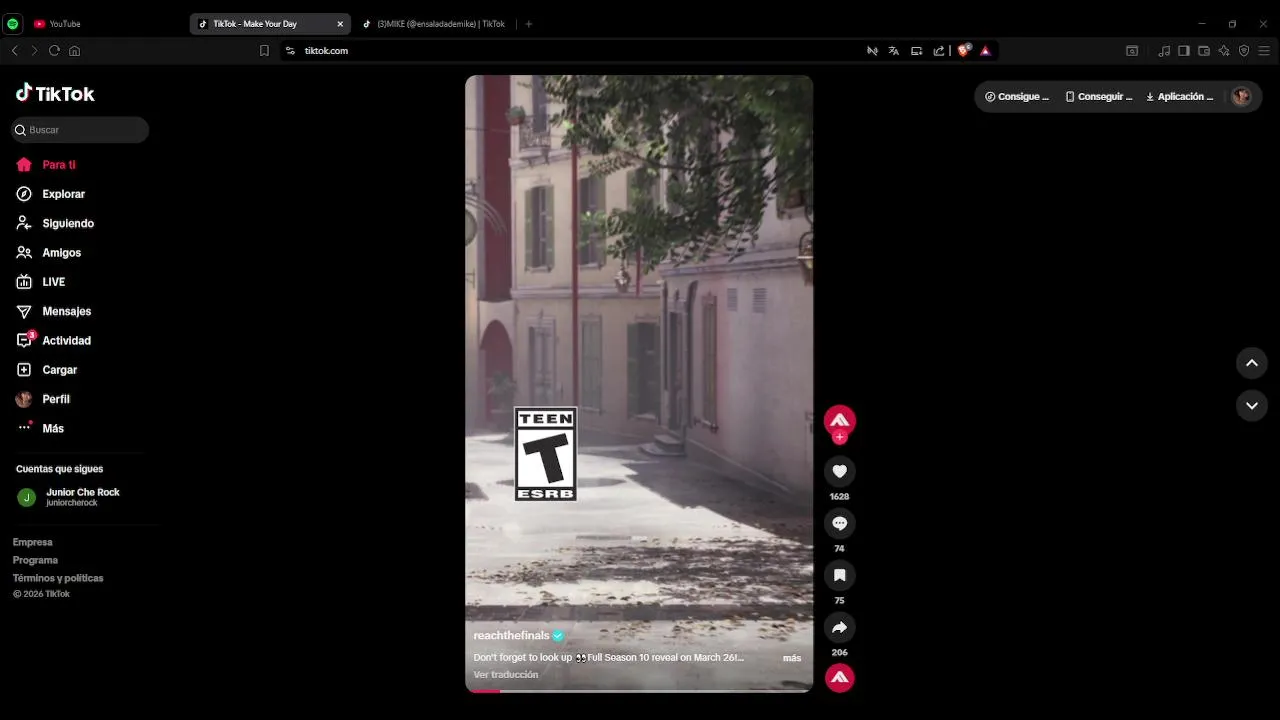Open the spinning sound disc icon

click(x=839, y=678)
